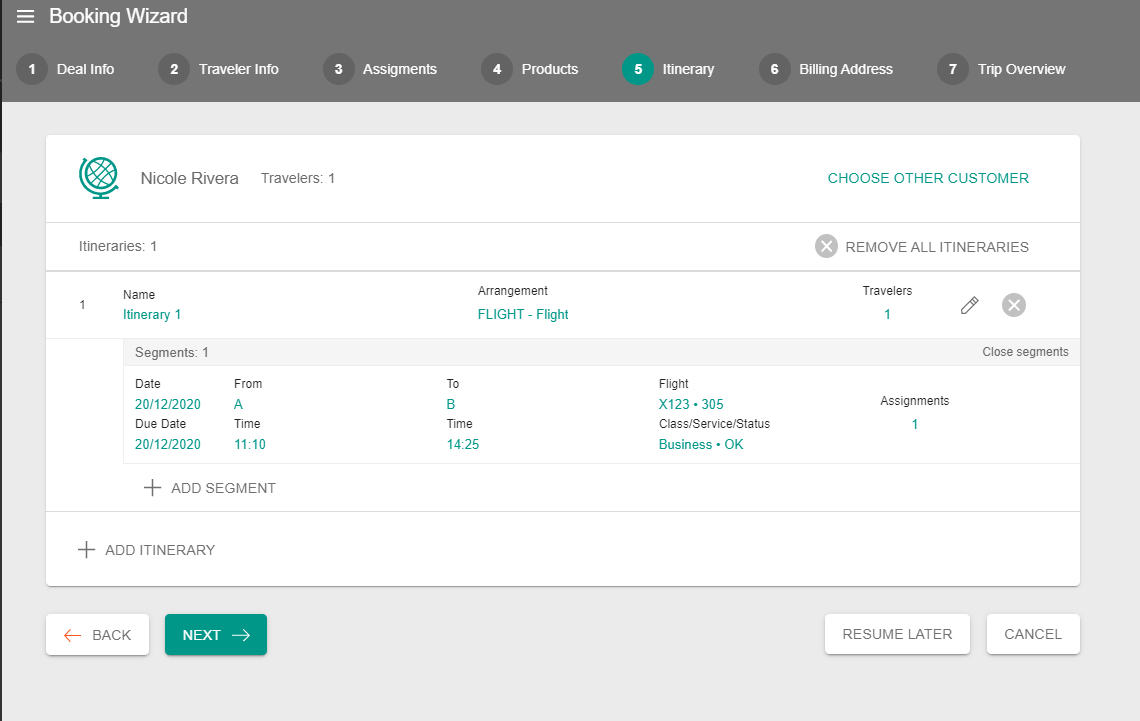The height and width of the screenshot is (721, 1140).
Task: Click the Due Date 20/12/2020 value
Action: [x=167, y=444]
